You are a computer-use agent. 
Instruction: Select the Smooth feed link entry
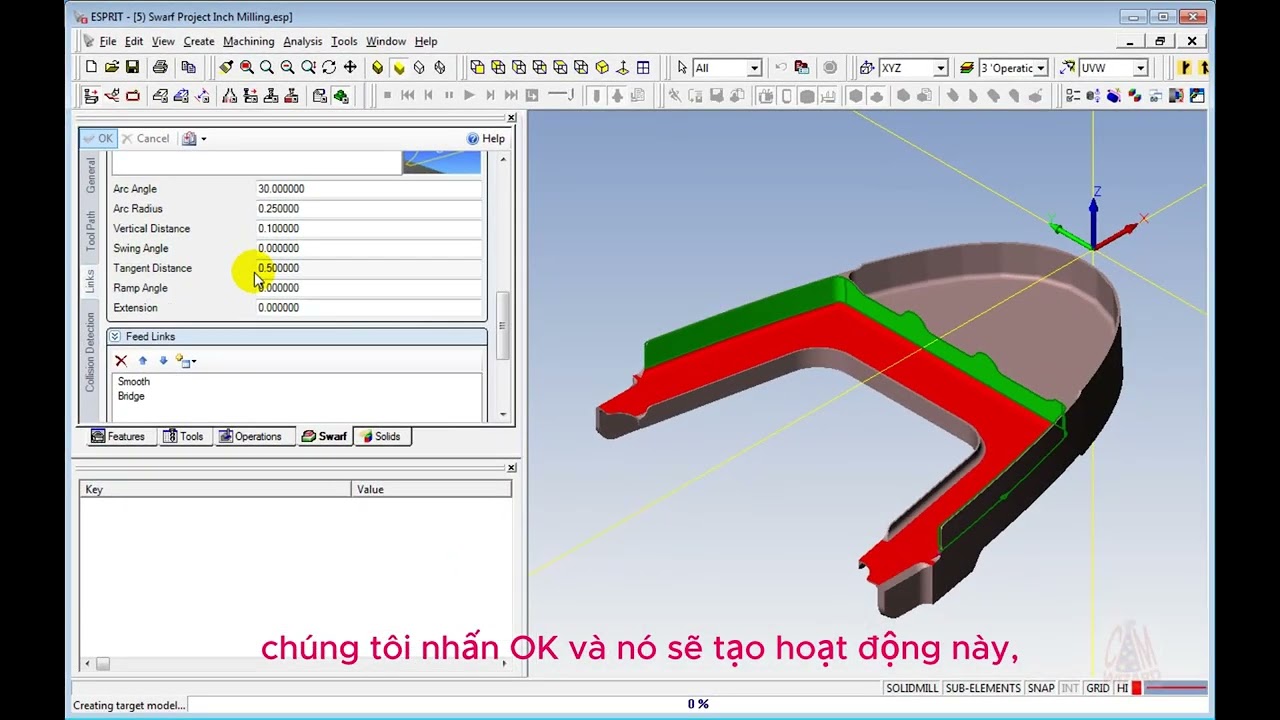(x=133, y=381)
